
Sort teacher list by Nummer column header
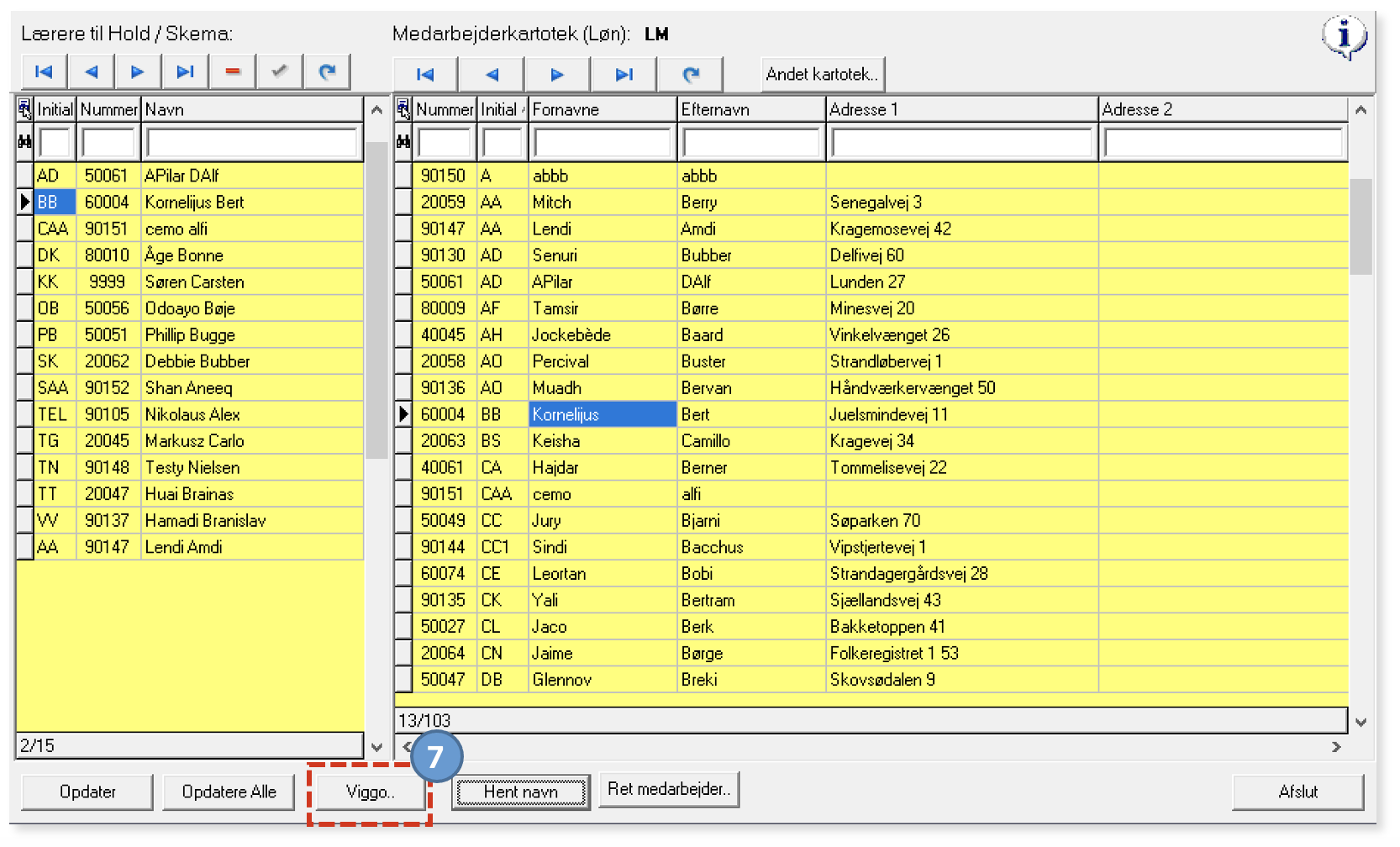pos(109,109)
